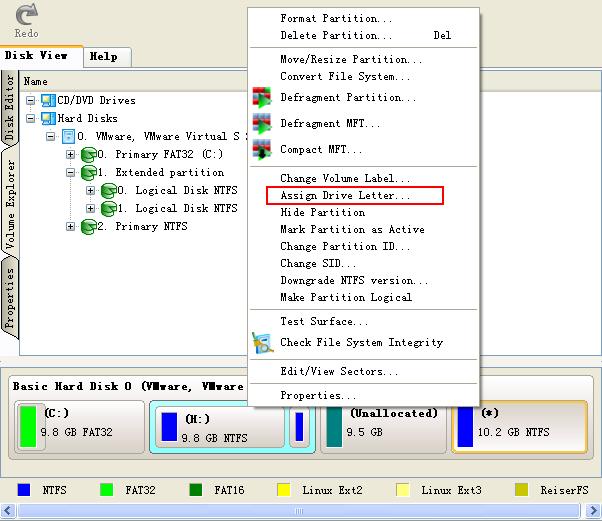Screen dimensions: 602x521
Task: Select Change SID menu entry
Action: tap(364, 263)
